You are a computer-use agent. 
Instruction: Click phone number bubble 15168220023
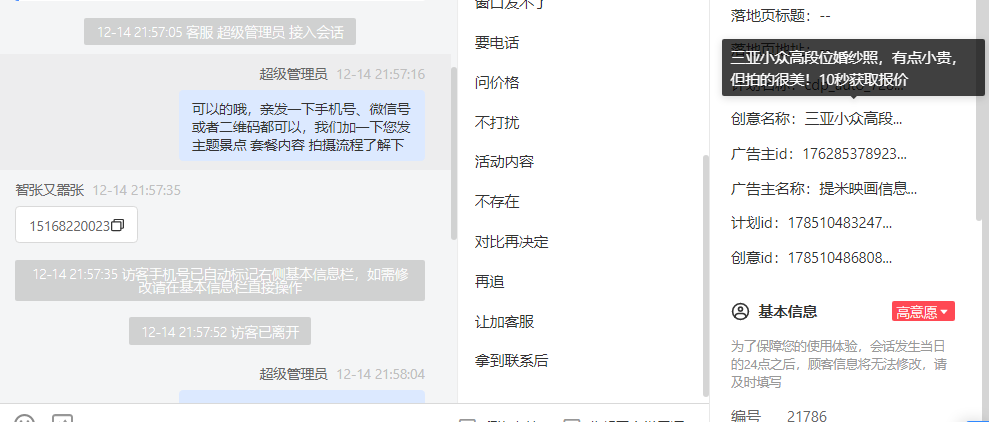point(76,225)
